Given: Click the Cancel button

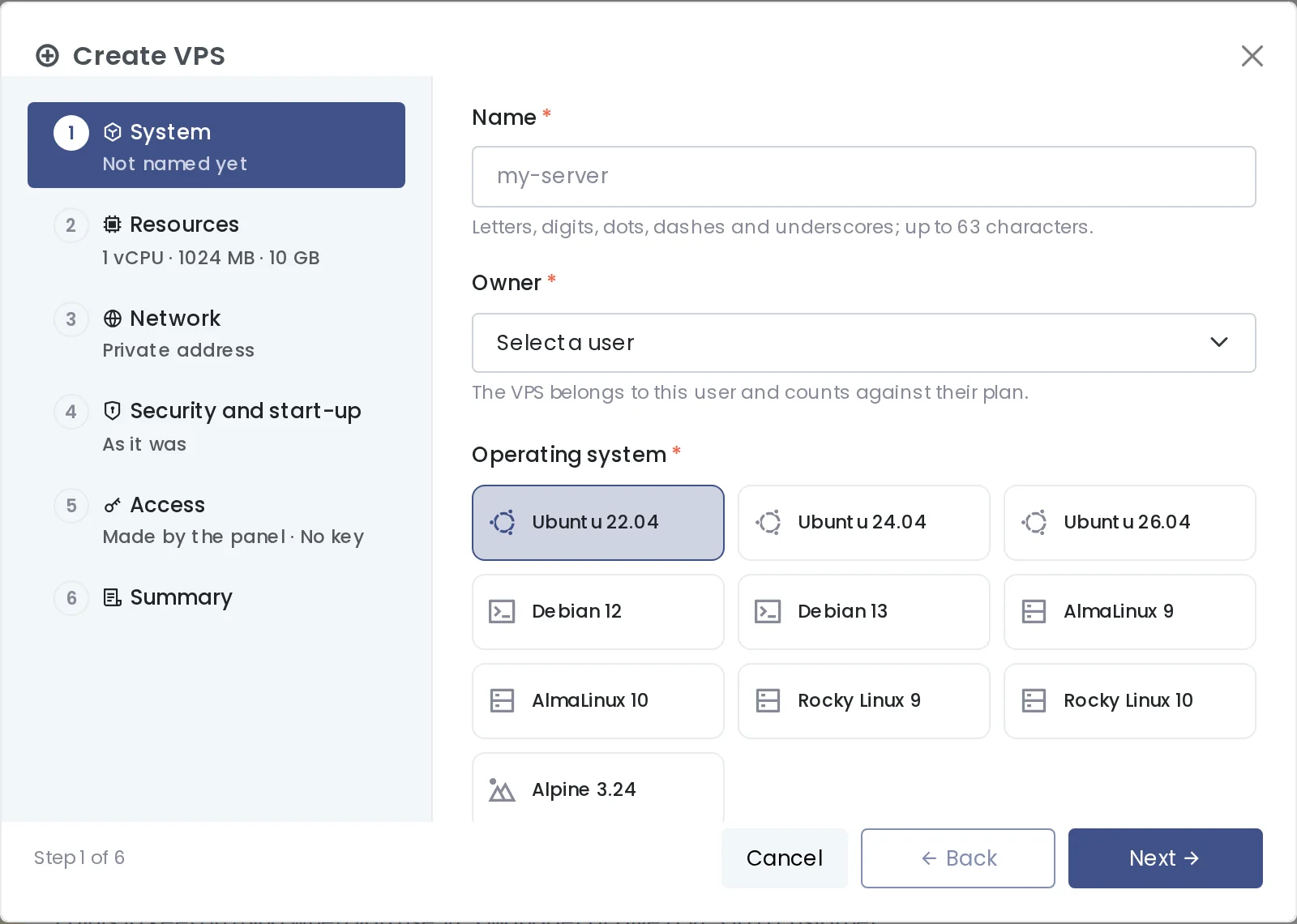Looking at the screenshot, I should 785,858.
